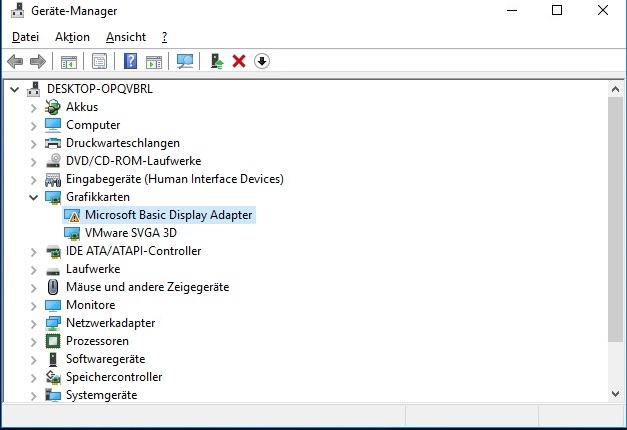Click the DESKTOP-OPQVBRL computer icon
This screenshot has height=430, width=627.
pyautogui.click(x=34, y=89)
